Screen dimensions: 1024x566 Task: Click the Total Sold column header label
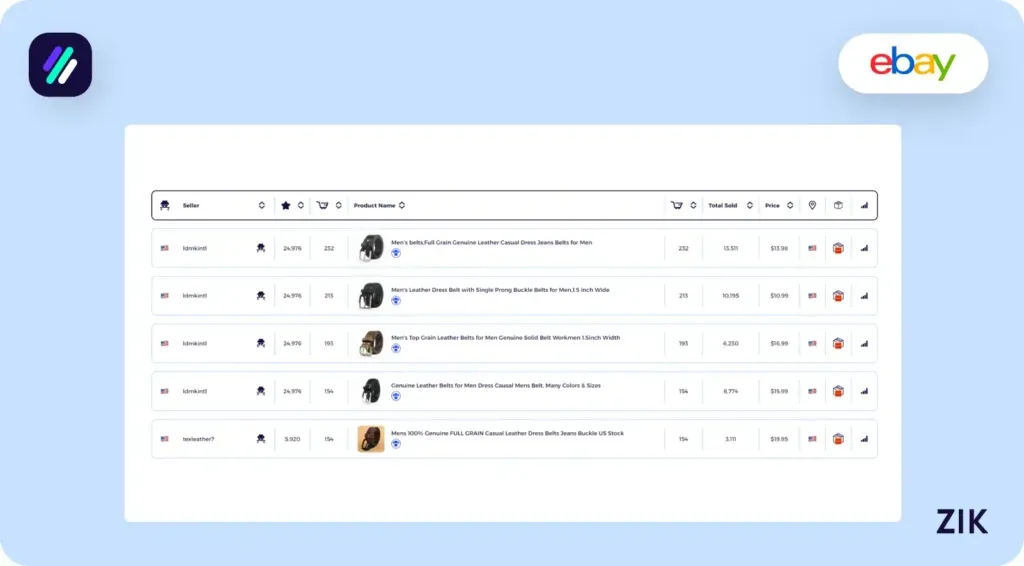722,205
